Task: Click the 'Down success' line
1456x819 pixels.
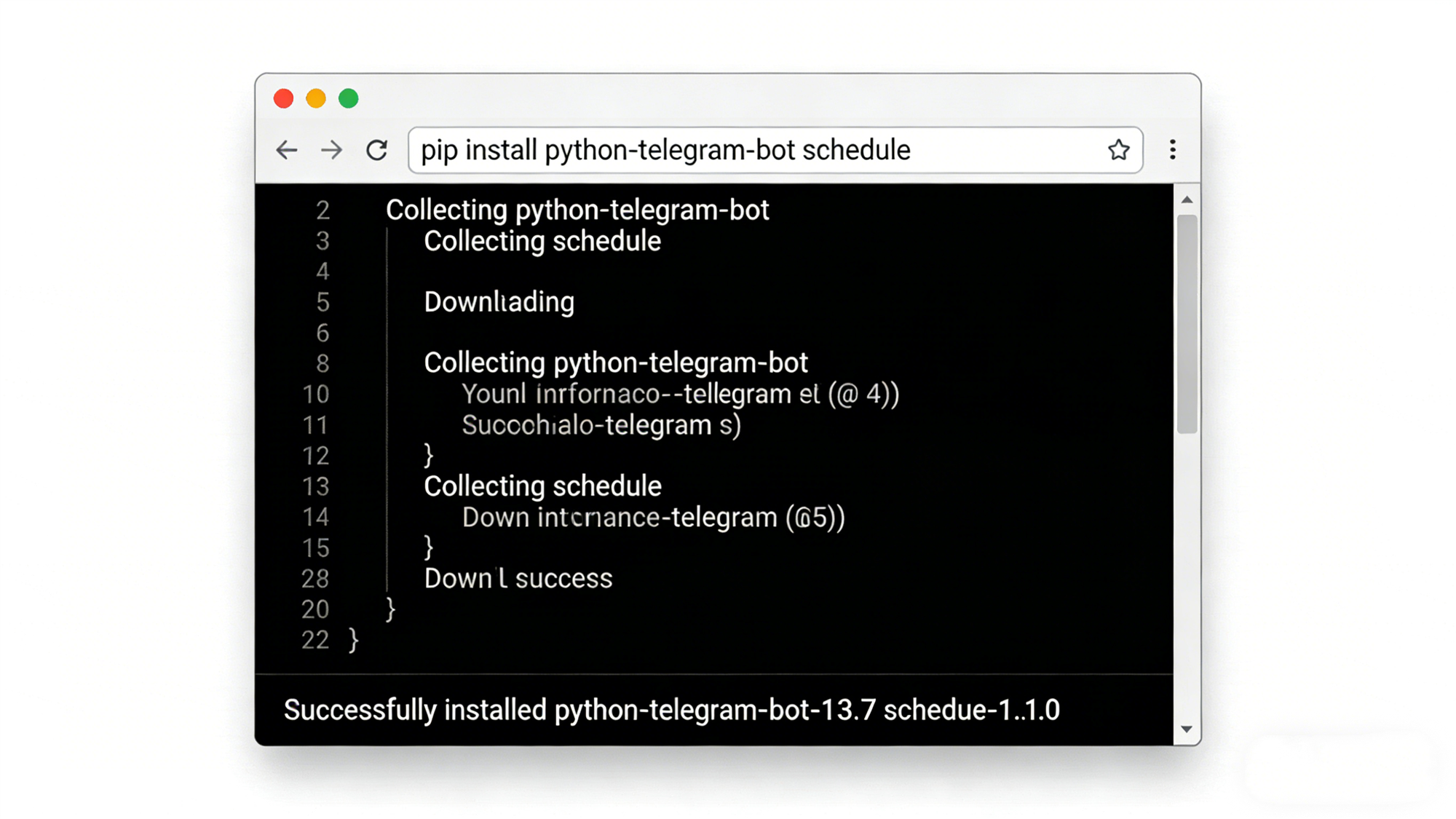Action: (x=518, y=578)
